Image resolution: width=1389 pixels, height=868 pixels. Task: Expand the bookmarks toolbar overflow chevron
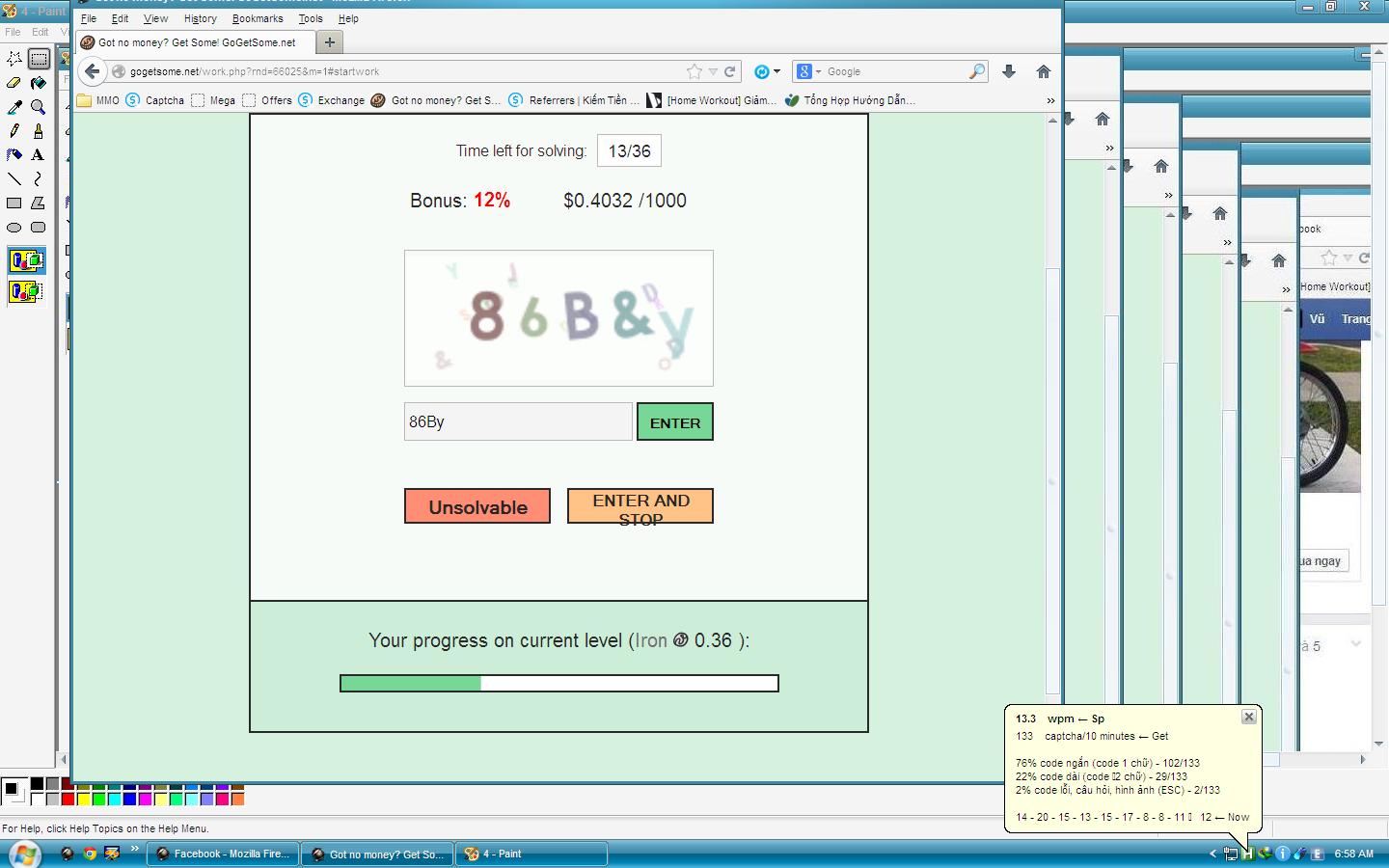pos(1050,100)
